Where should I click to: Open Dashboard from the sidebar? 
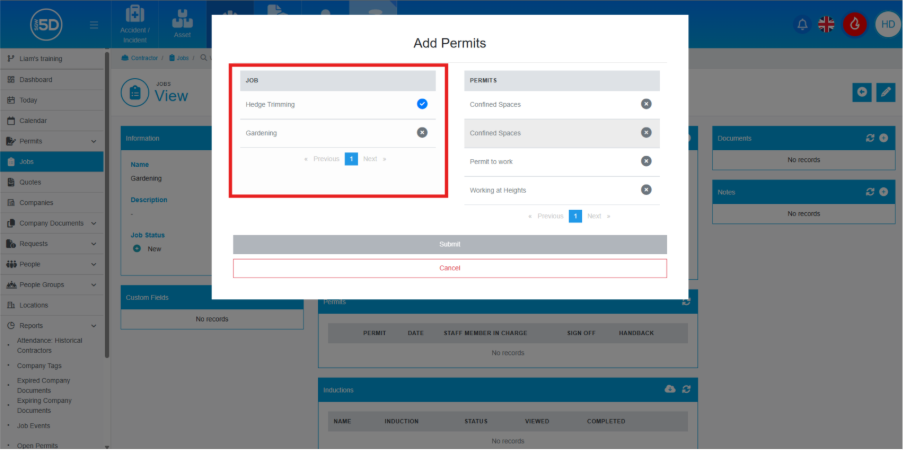tap(36, 79)
